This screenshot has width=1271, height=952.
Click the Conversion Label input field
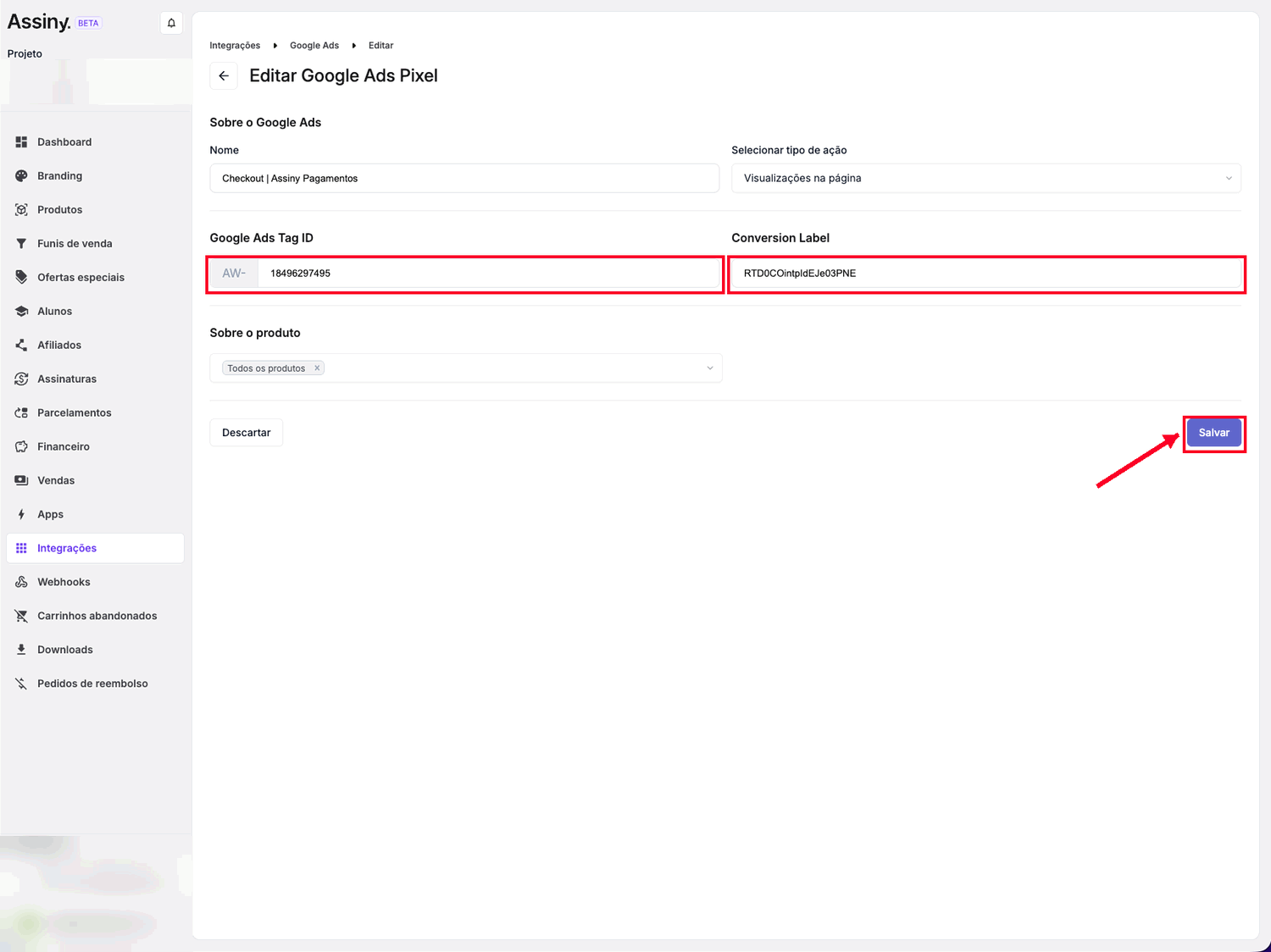click(986, 274)
